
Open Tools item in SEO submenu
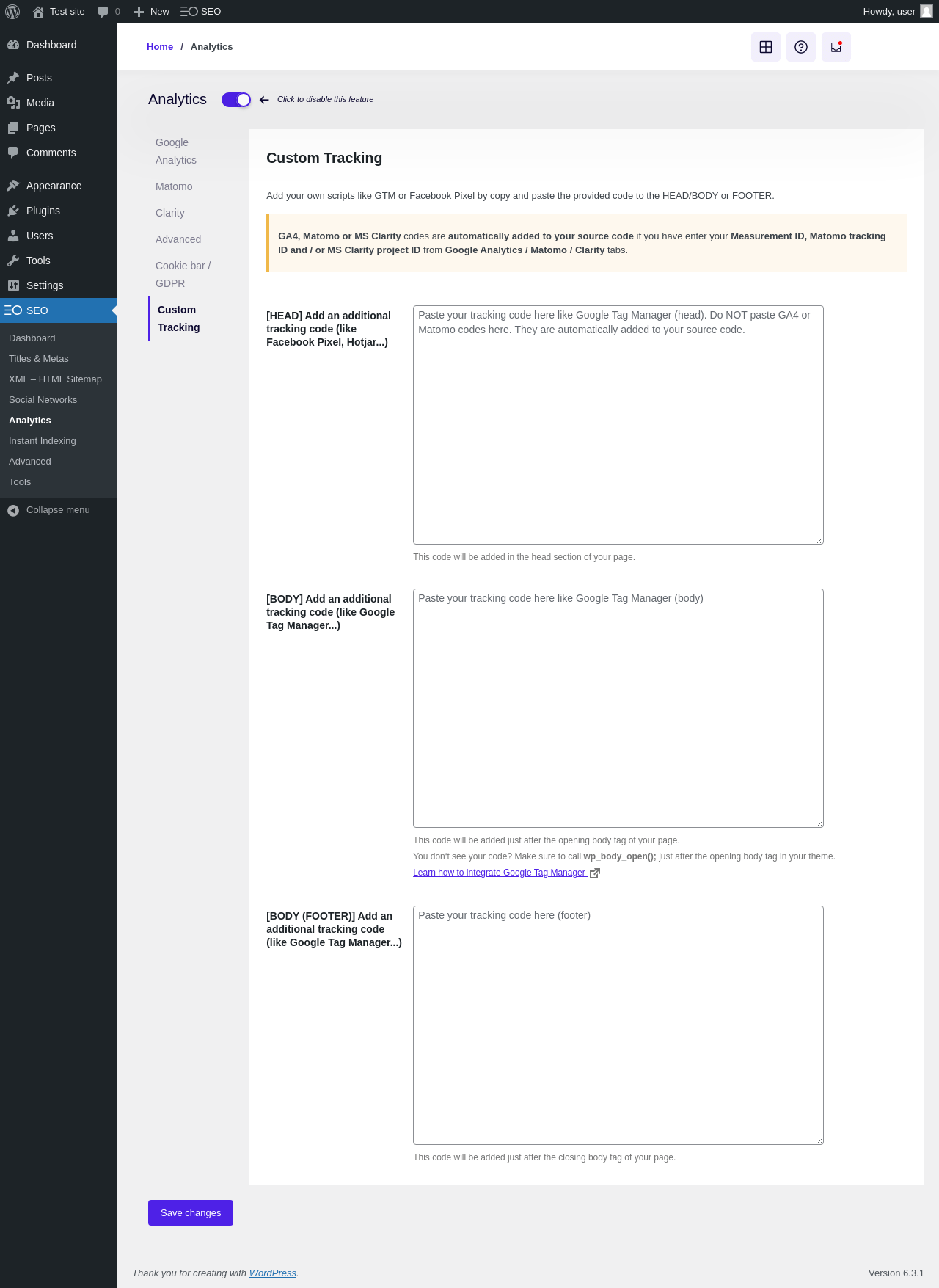(20, 482)
